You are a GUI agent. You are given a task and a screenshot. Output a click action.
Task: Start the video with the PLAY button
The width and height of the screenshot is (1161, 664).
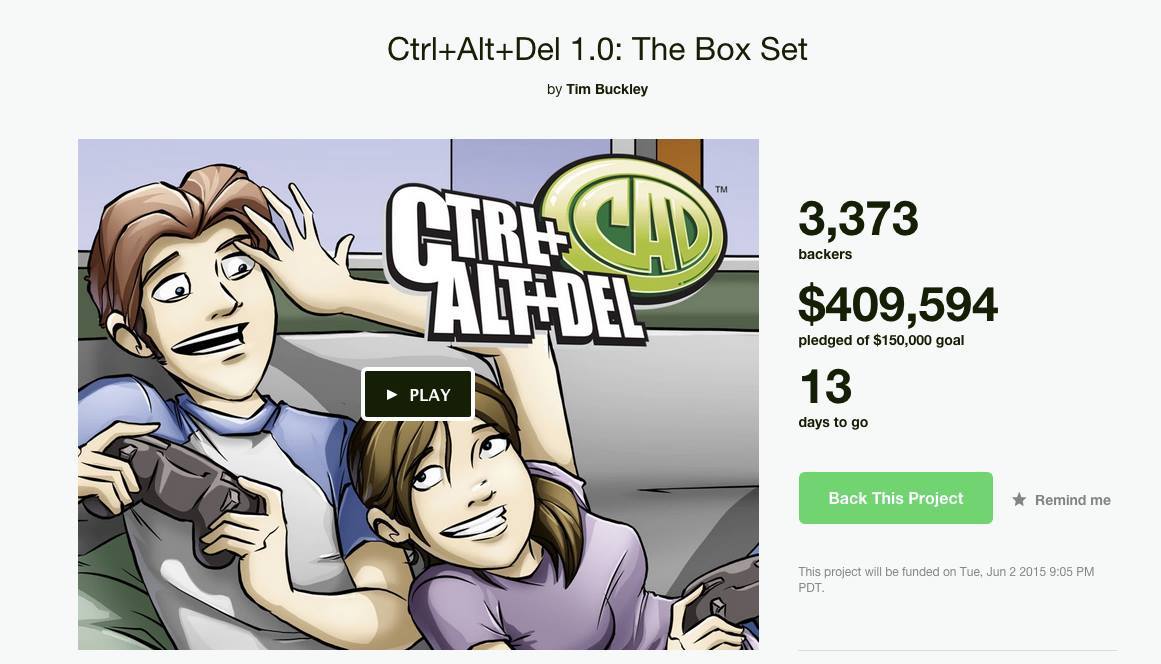pyautogui.click(x=418, y=395)
